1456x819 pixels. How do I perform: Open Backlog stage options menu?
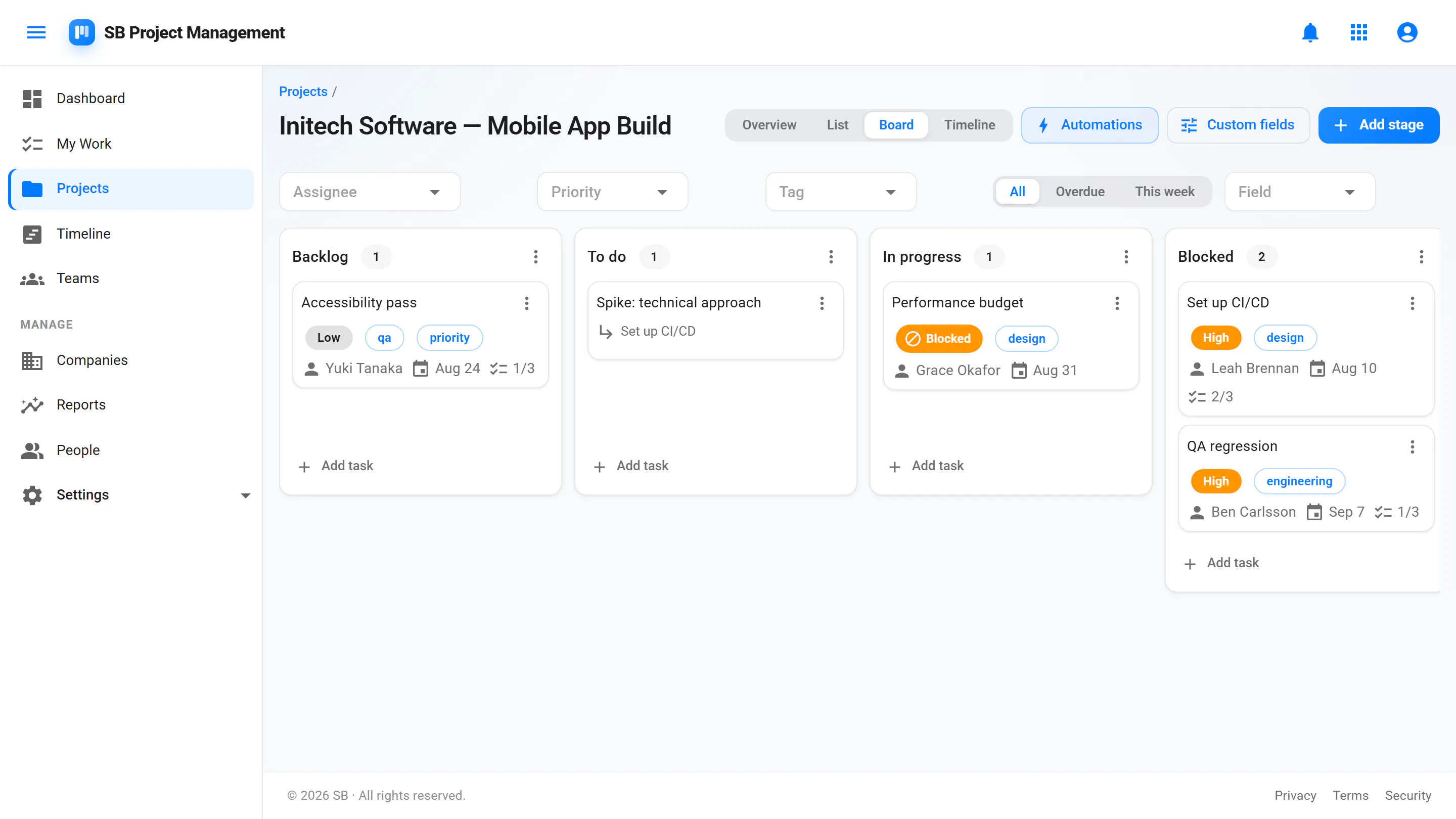(535, 257)
